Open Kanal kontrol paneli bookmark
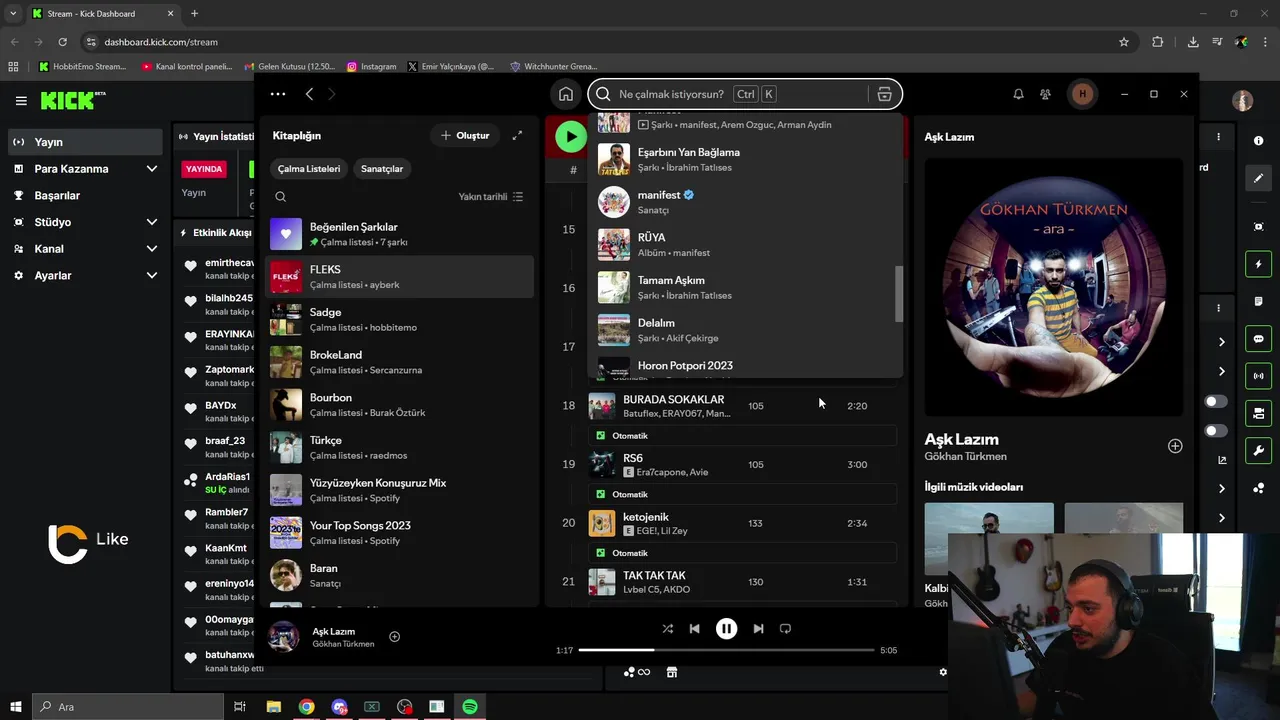This screenshot has width=1280, height=720. pos(187,67)
